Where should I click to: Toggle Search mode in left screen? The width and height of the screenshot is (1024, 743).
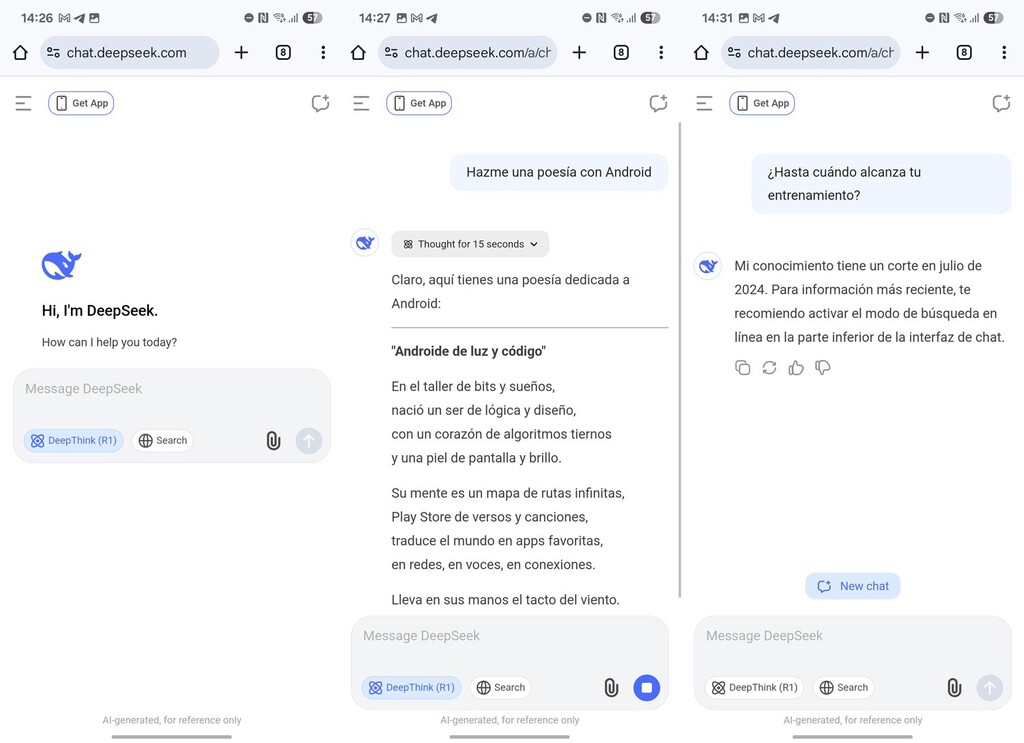coord(163,441)
